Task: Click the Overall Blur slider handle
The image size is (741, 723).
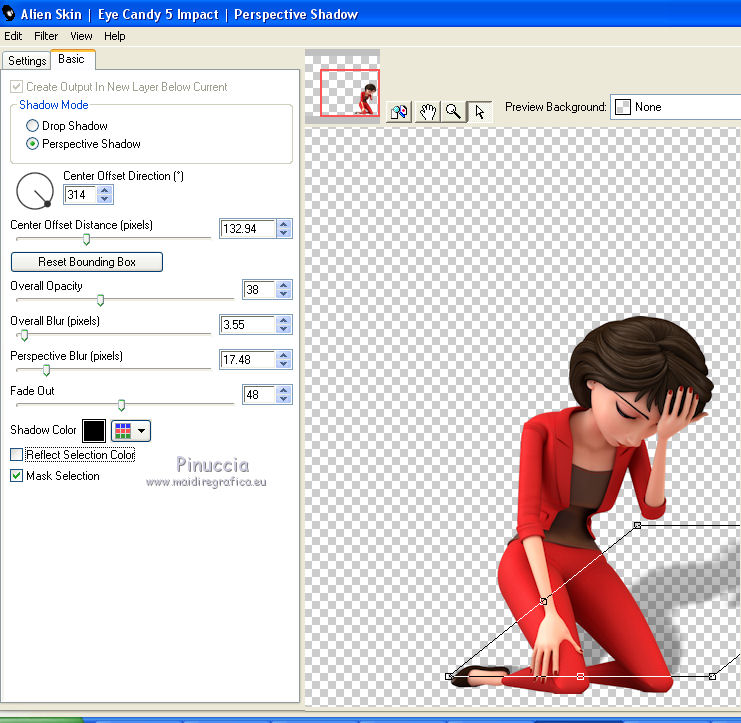Action: (24, 335)
